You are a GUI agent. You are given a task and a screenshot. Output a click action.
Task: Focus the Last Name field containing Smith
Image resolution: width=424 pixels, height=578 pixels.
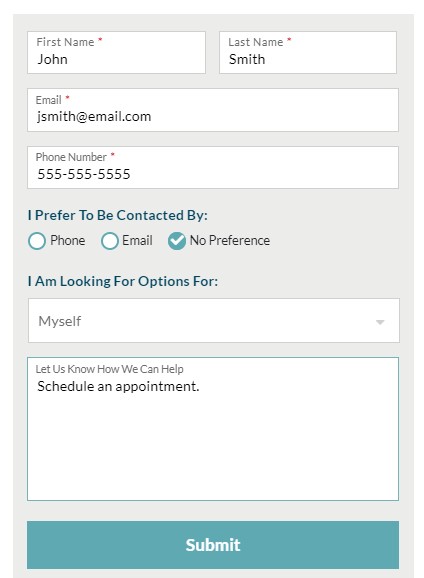(308, 52)
